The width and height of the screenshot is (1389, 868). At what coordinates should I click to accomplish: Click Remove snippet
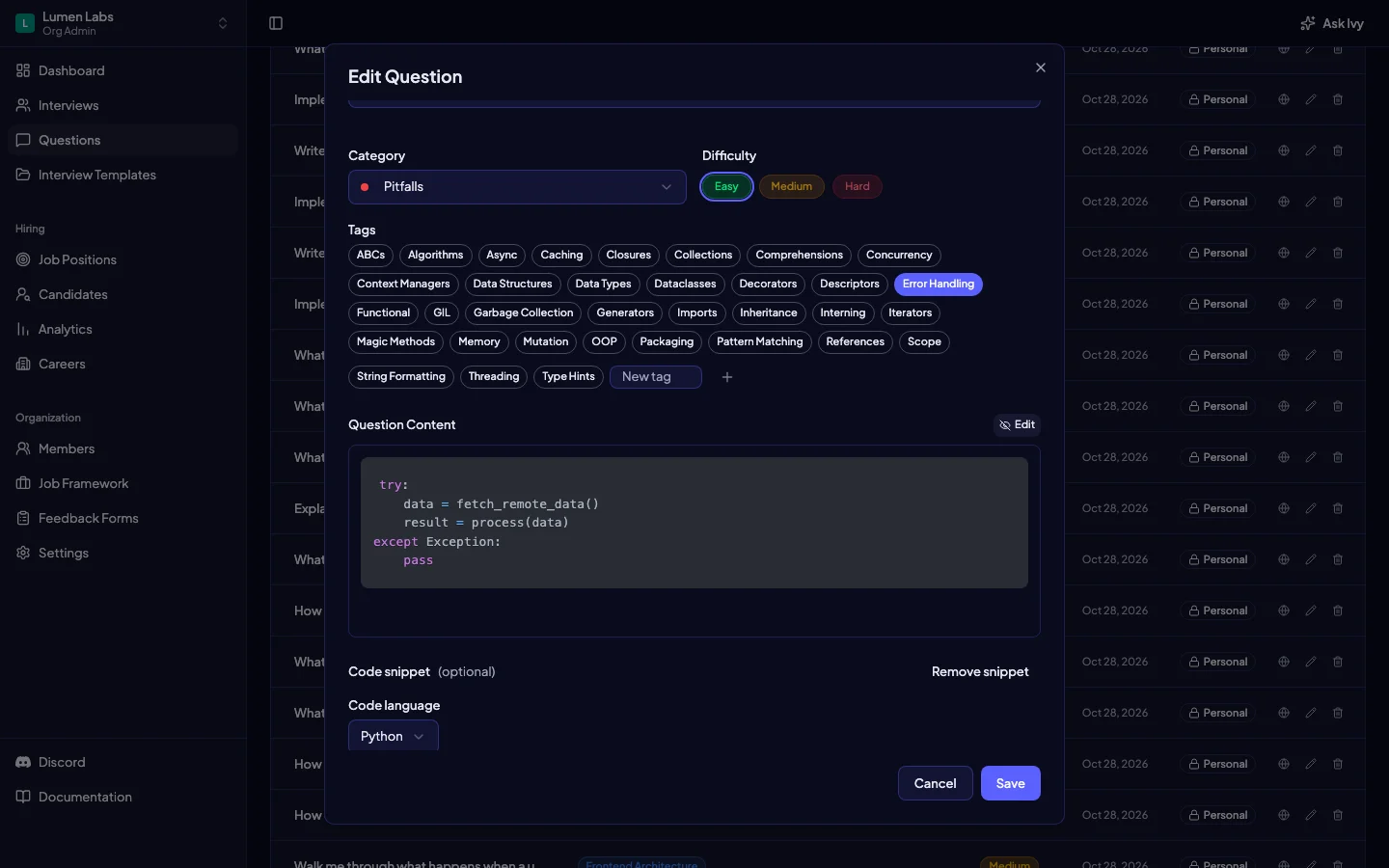[980, 672]
